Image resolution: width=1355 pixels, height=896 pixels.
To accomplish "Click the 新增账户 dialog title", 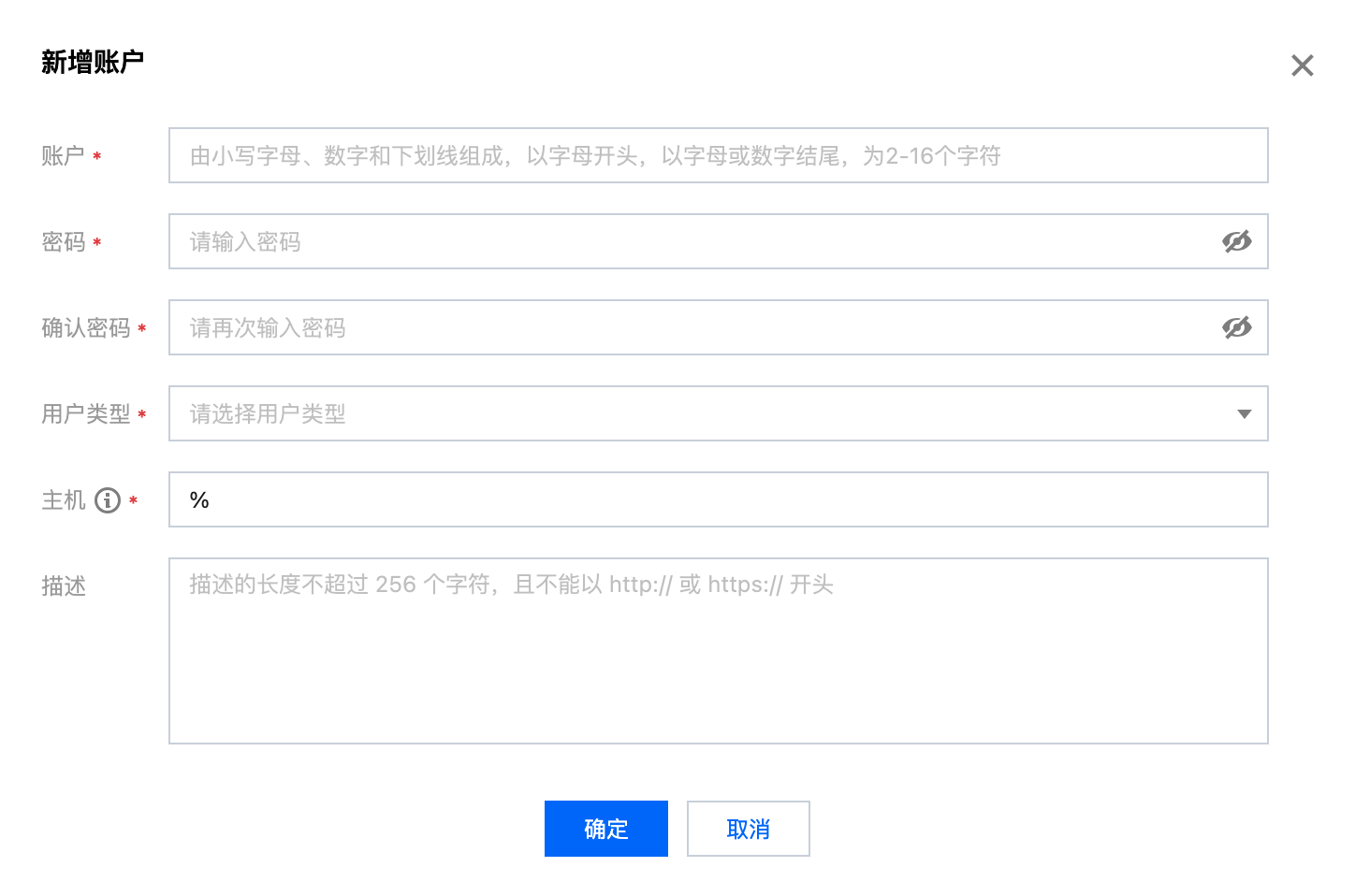I will [92, 63].
